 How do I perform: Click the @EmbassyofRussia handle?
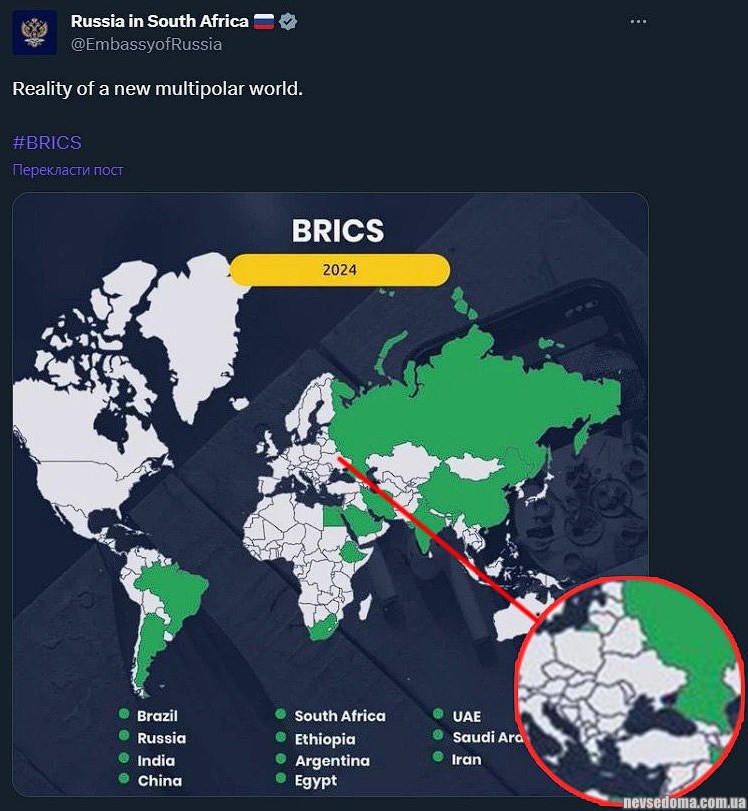click(x=146, y=44)
